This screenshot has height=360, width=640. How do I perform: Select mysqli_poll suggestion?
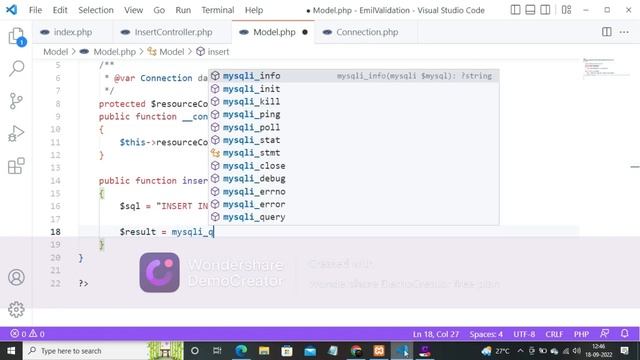tap(354, 127)
